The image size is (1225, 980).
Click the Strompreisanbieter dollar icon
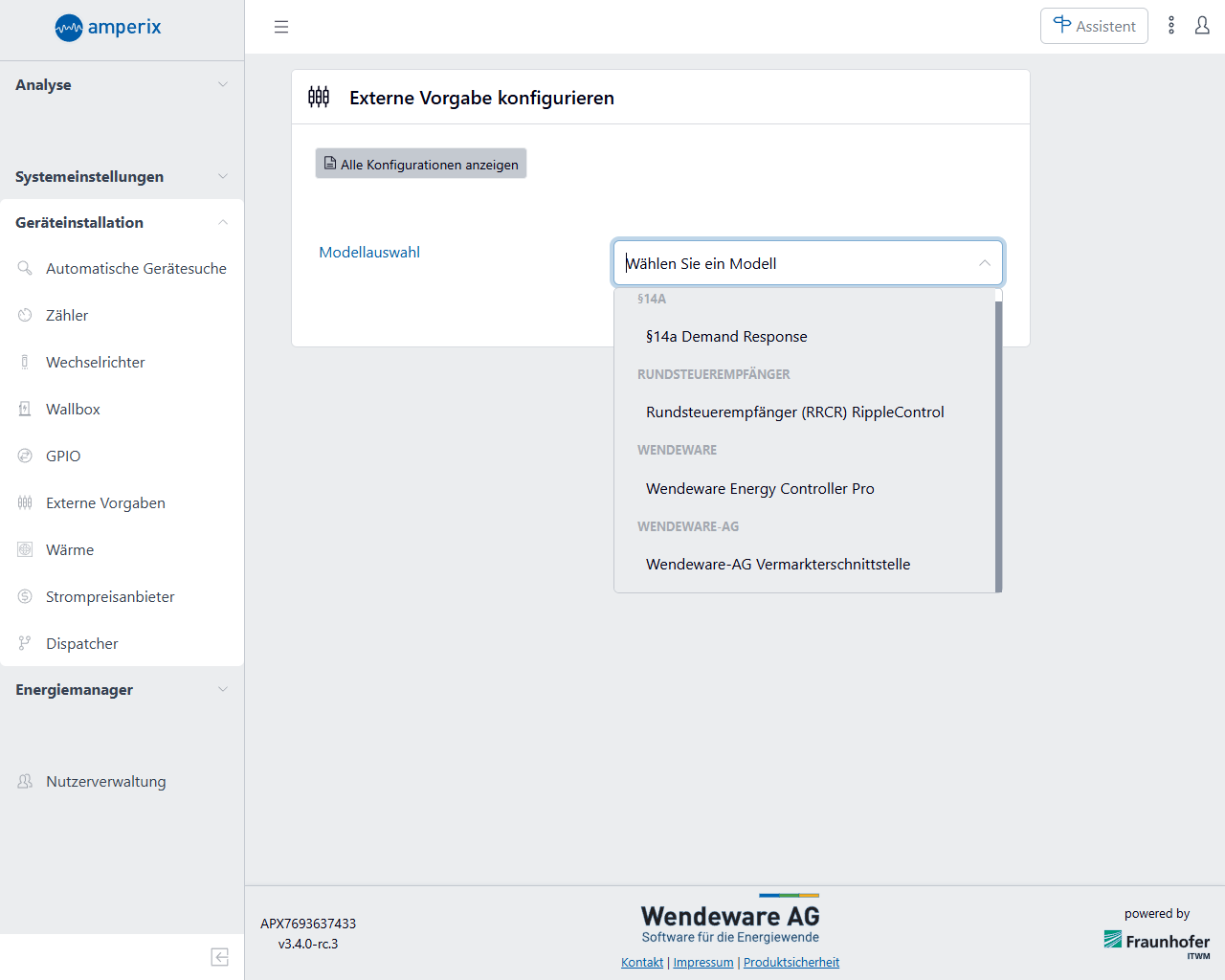click(x=25, y=596)
